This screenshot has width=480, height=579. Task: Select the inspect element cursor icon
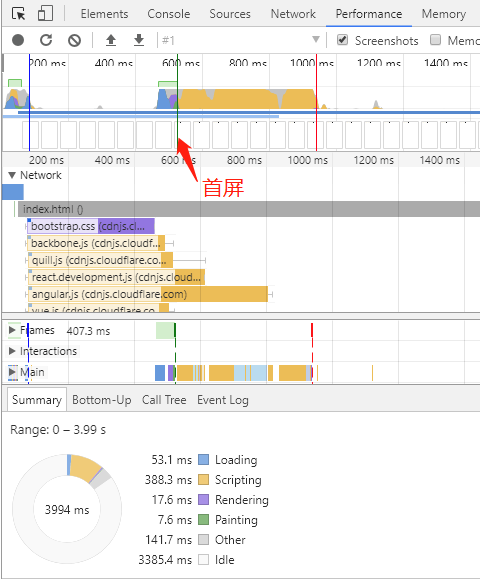tap(18, 14)
